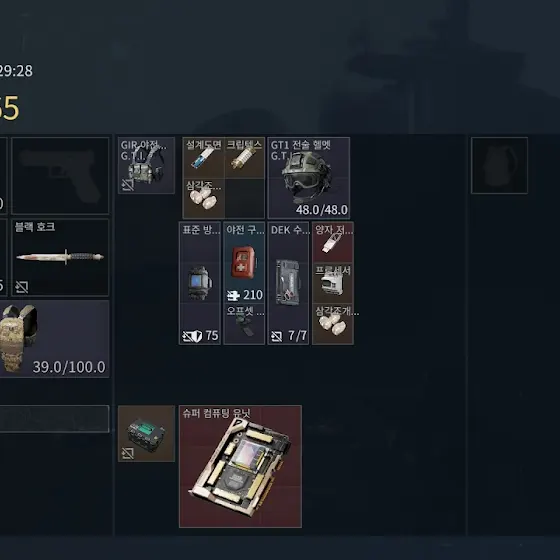Image resolution: width=560 pixels, height=560 pixels.
Task: Click the 슈퍼 컴퓨팅 유닛 item
Action: click(240, 466)
